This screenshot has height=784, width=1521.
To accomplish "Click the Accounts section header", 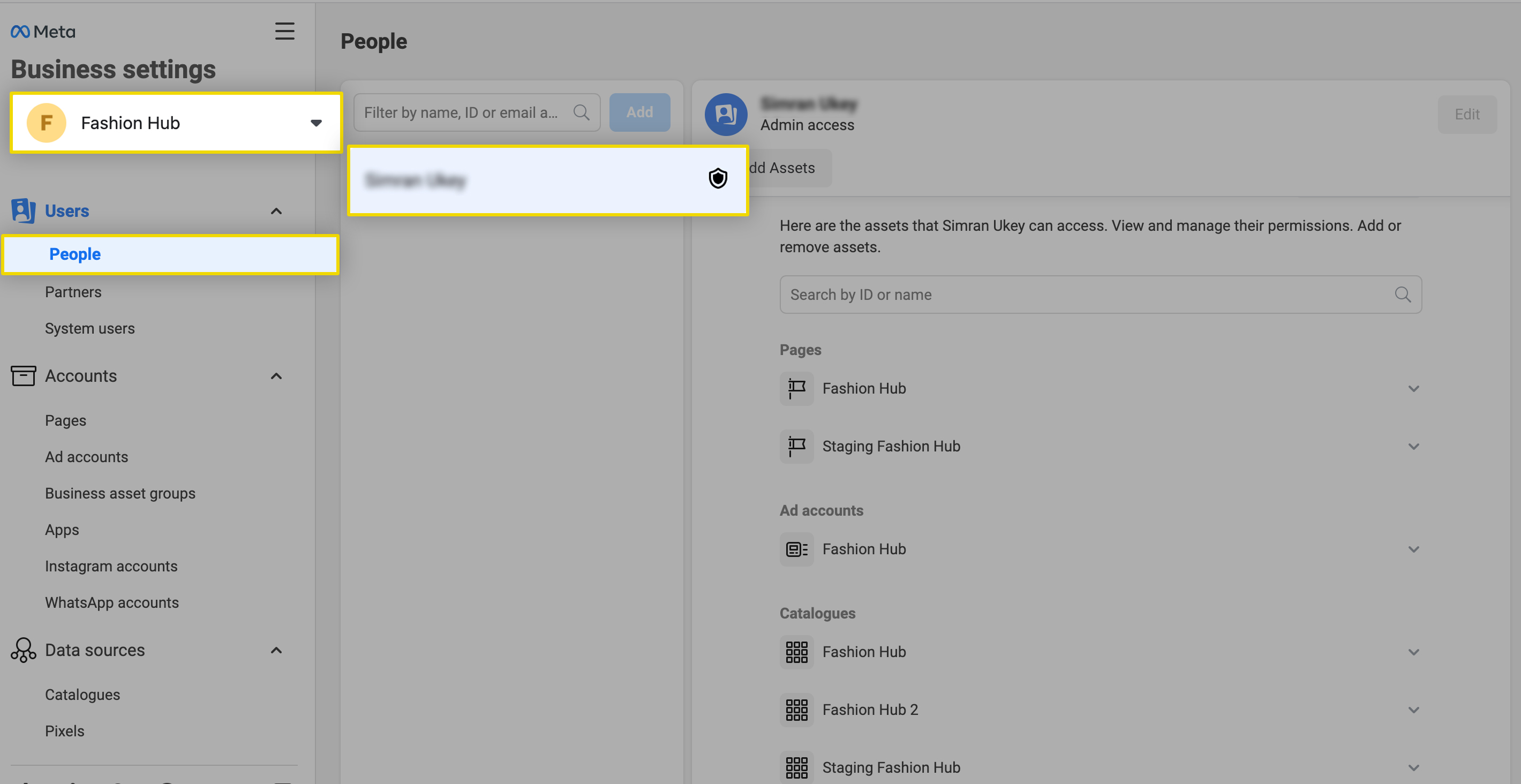I will pos(81,376).
